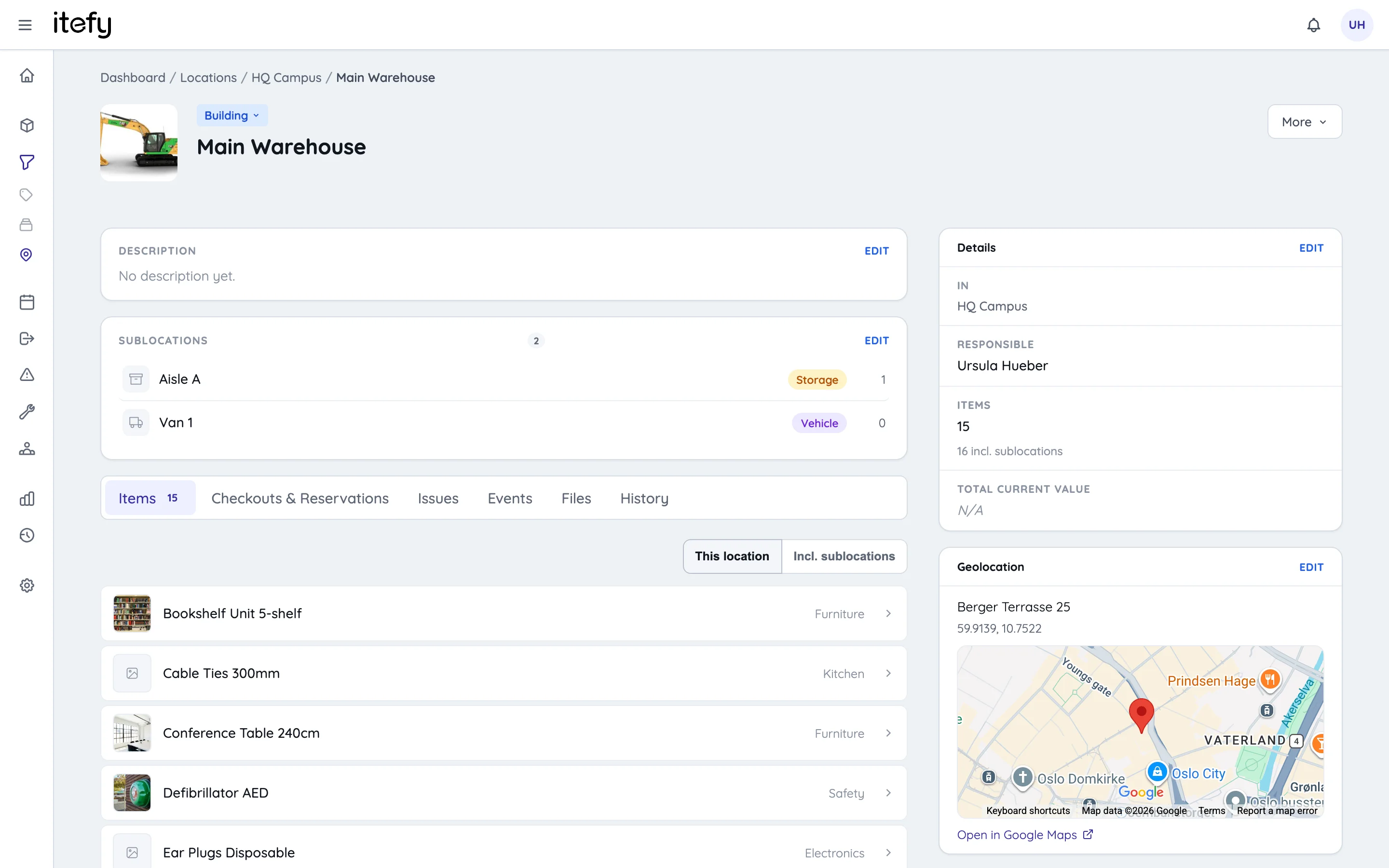Click the Aisle A storage icon
Viewport: 1389px width, 868px height.
click(136, 379)
